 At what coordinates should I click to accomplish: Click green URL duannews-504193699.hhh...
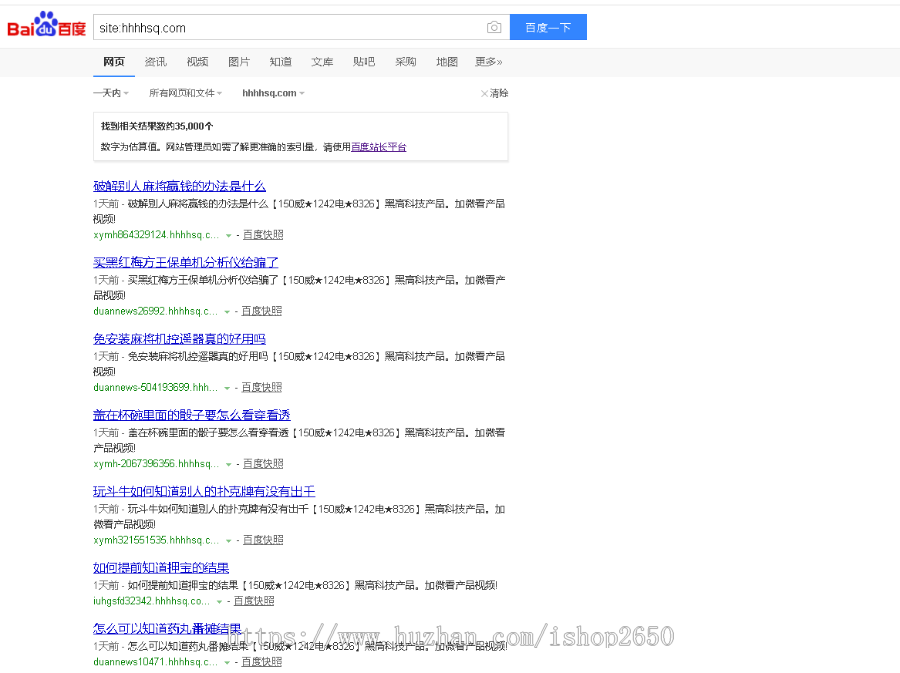(x=156, y=387)
